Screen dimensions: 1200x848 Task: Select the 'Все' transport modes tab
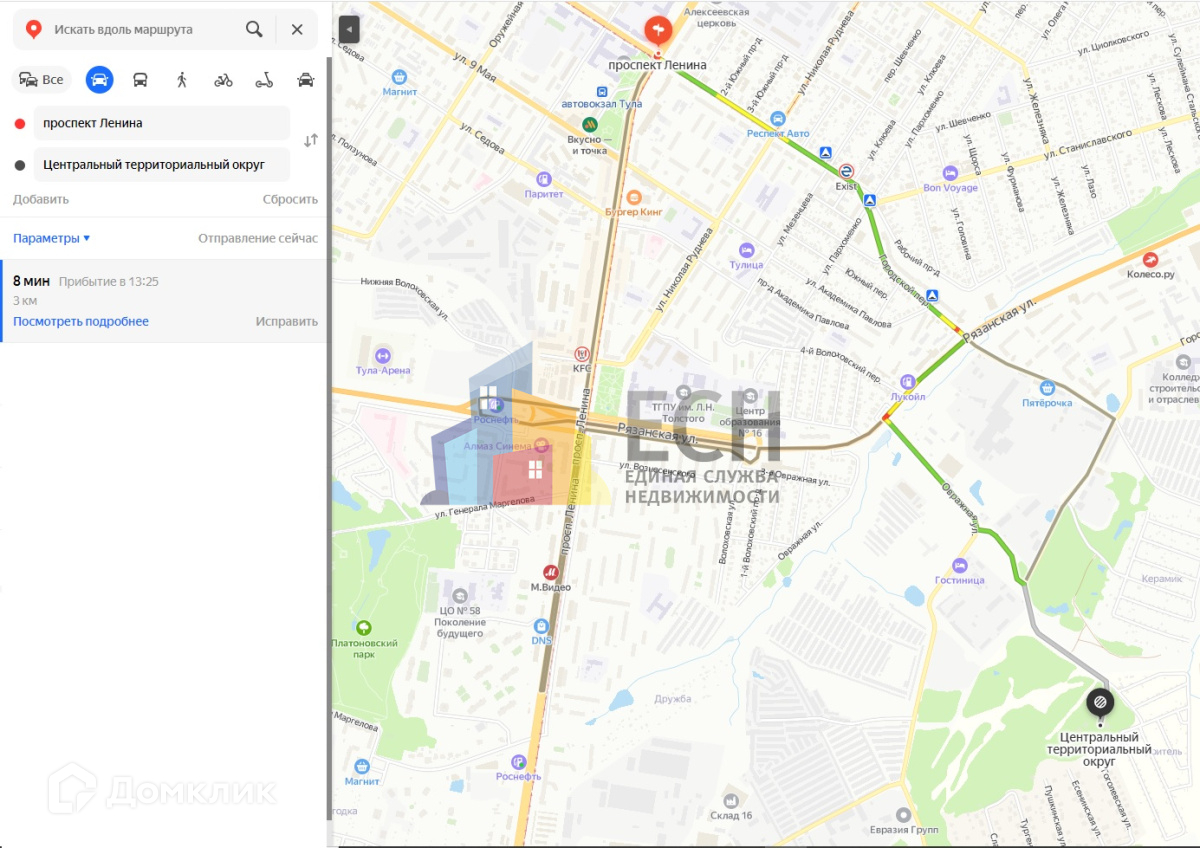click(42, 80)
